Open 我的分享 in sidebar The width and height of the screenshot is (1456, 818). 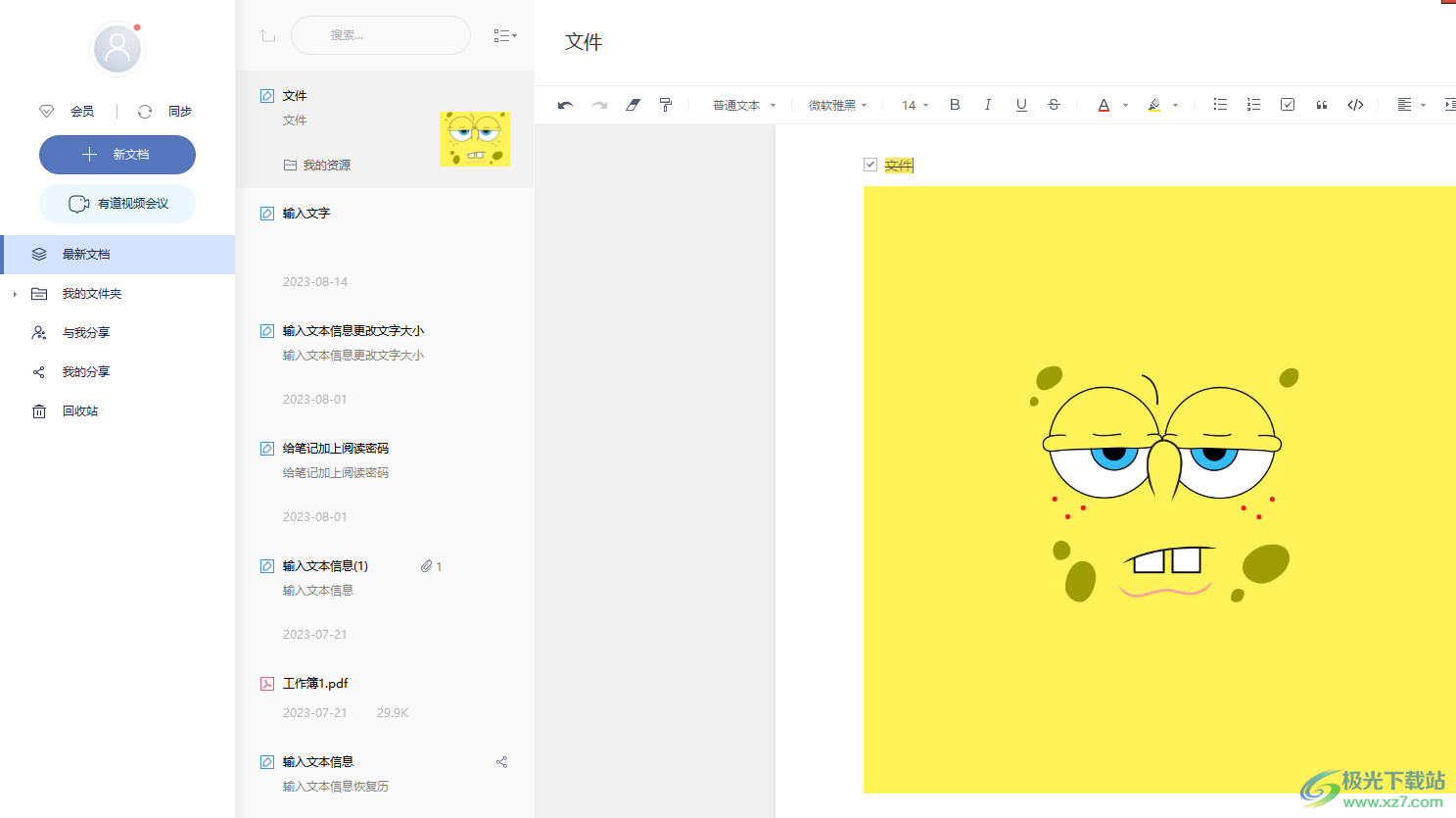click(117, 372)
